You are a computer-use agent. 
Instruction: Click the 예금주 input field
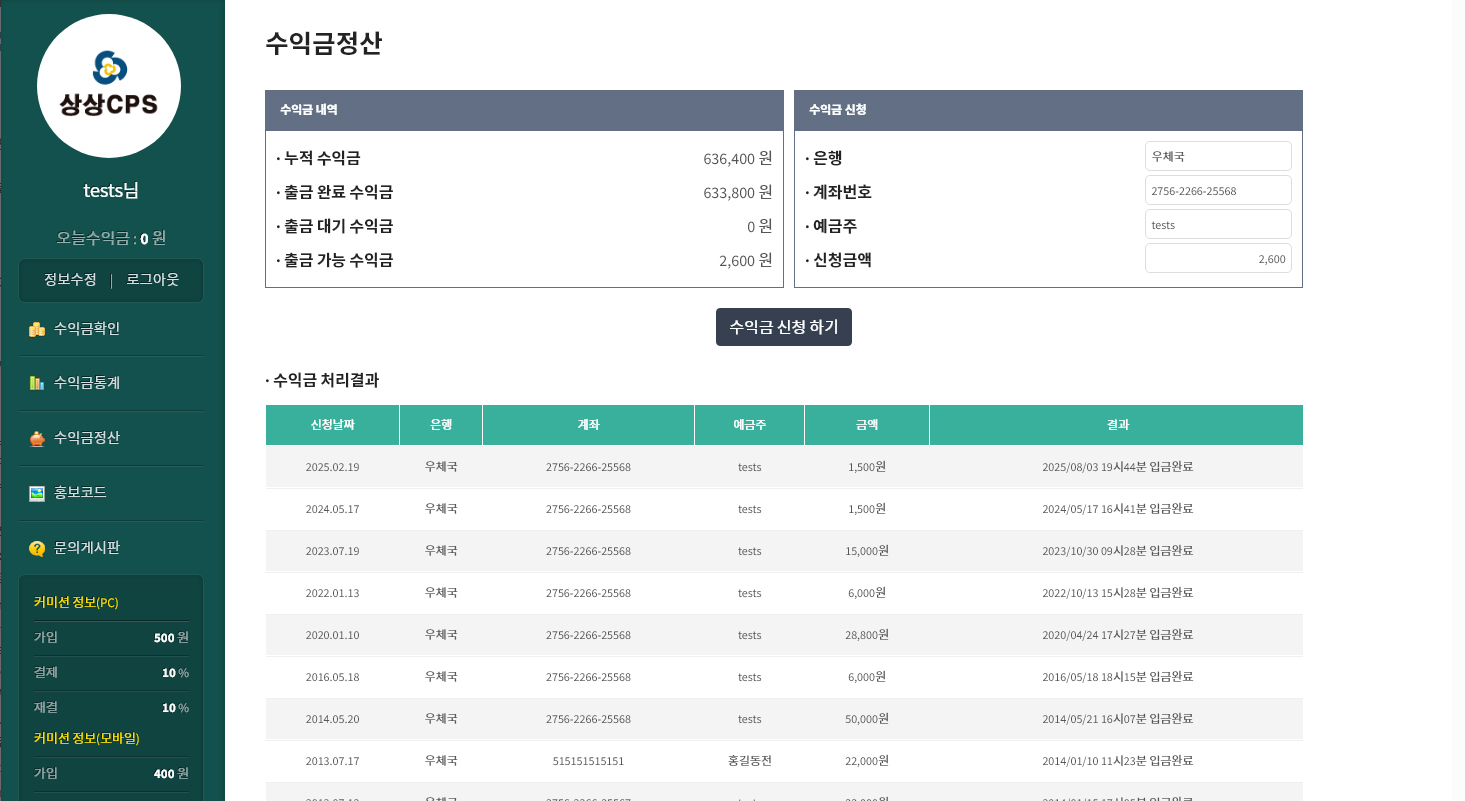tap(1217, 224)
